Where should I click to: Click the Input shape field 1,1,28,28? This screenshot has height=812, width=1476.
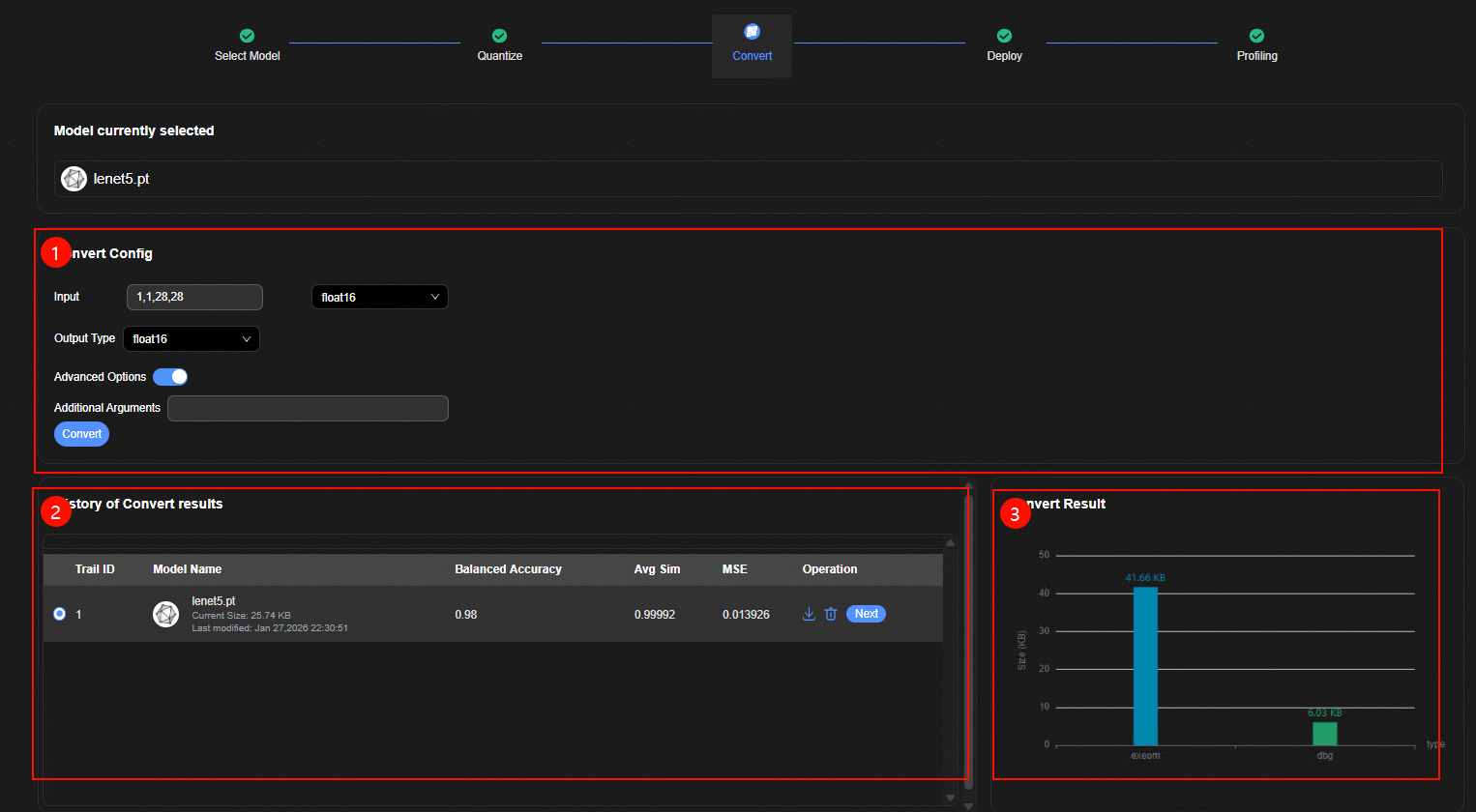click(x=194, y=297)
